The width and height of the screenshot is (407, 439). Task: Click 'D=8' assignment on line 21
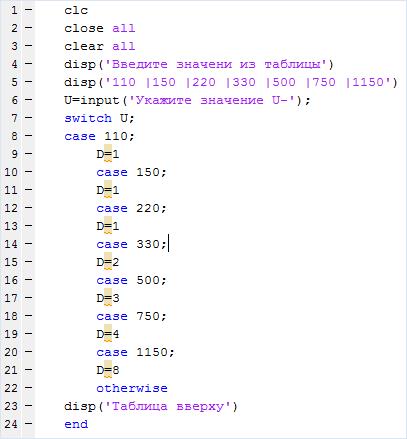click(108, 370)
